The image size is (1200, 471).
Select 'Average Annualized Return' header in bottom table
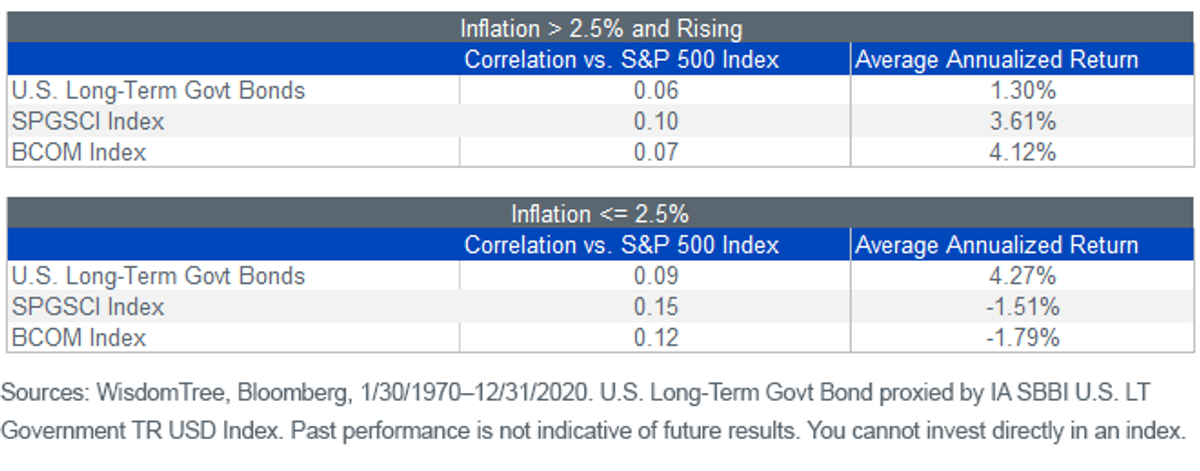(997, 245)
